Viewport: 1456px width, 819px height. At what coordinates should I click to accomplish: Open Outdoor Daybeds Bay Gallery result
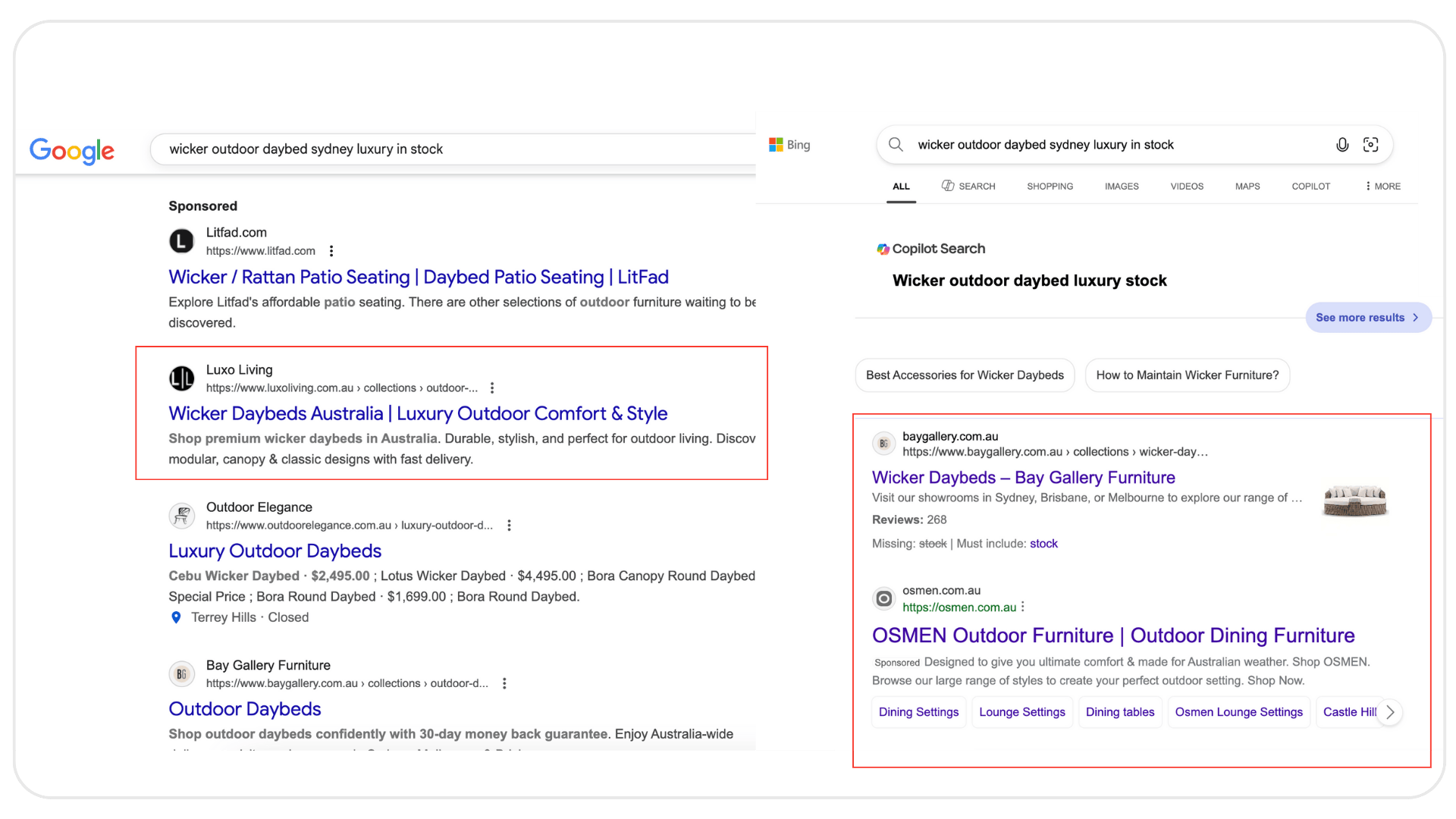point(244,709)
